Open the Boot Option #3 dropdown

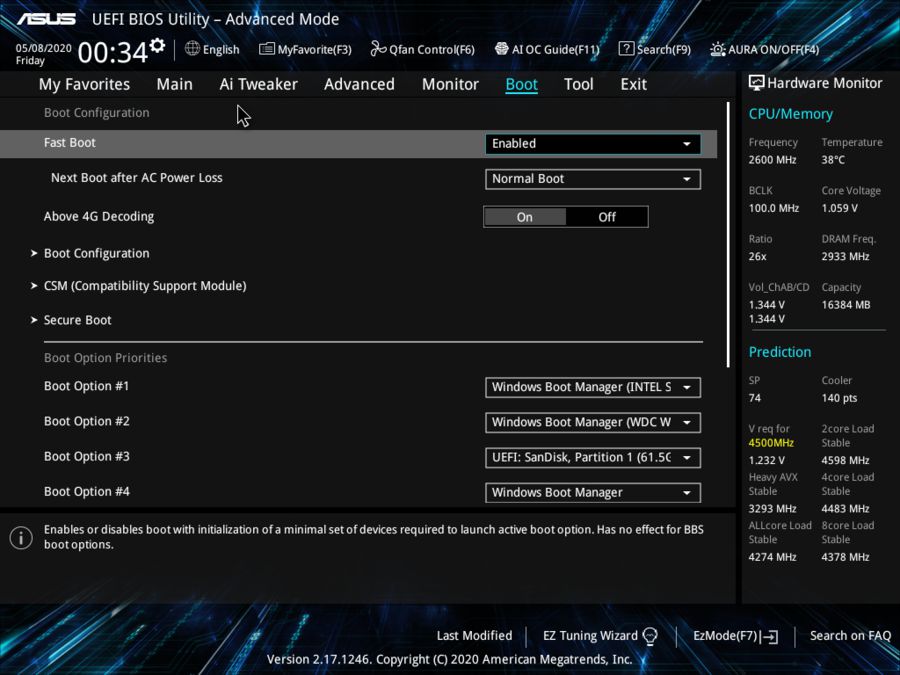(x=592, y=457)
